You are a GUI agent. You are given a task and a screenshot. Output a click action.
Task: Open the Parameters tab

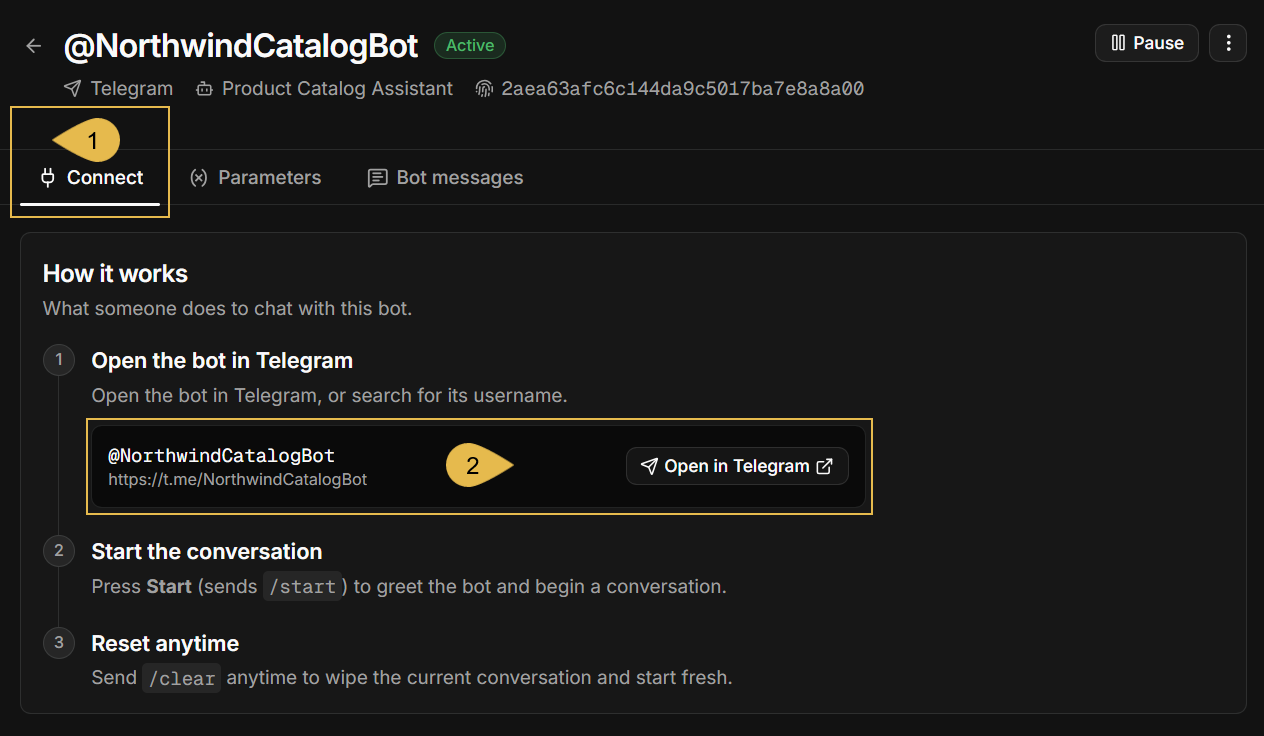pyautogui.click(x=255, y=178)
